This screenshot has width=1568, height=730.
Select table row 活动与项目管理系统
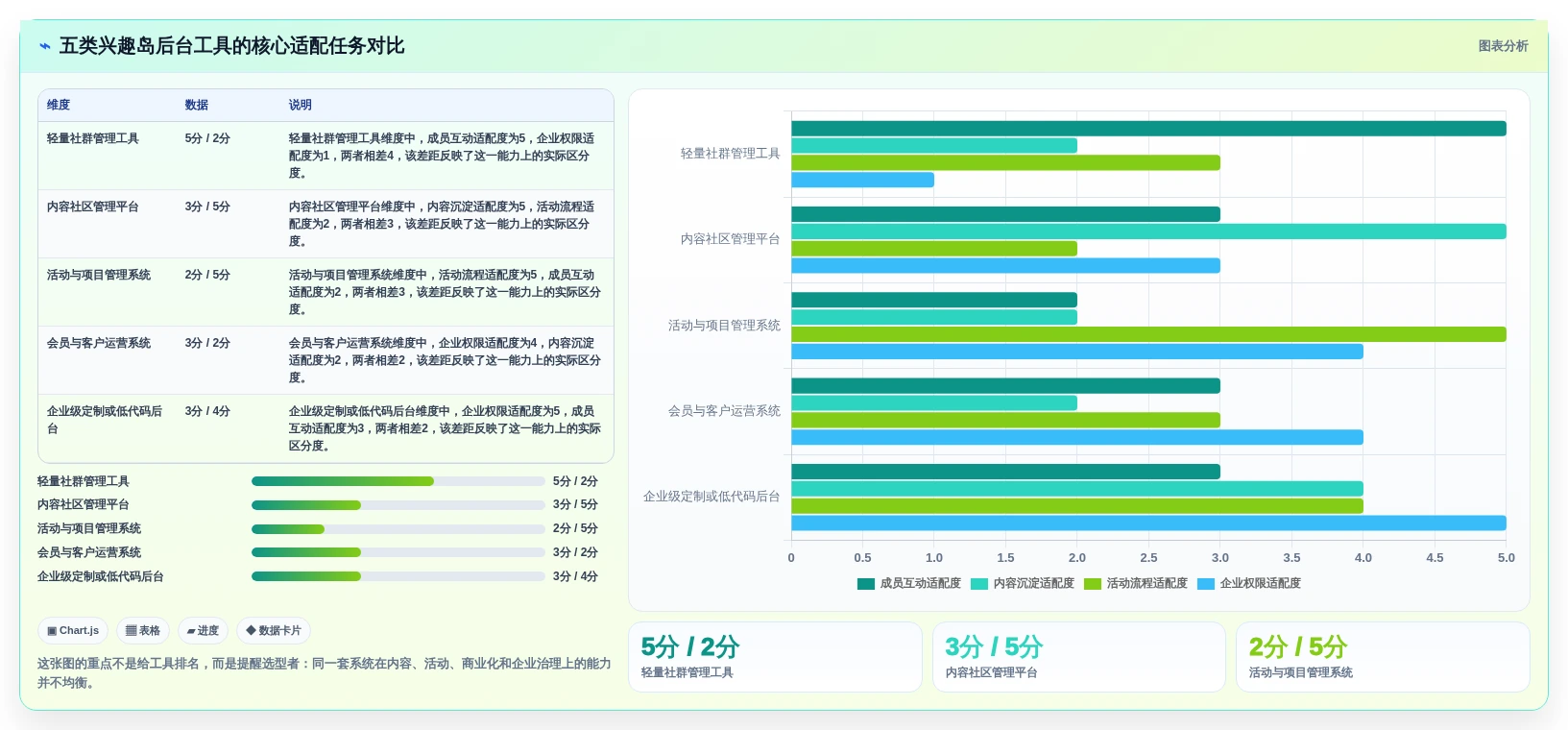(x=326, y=292)
